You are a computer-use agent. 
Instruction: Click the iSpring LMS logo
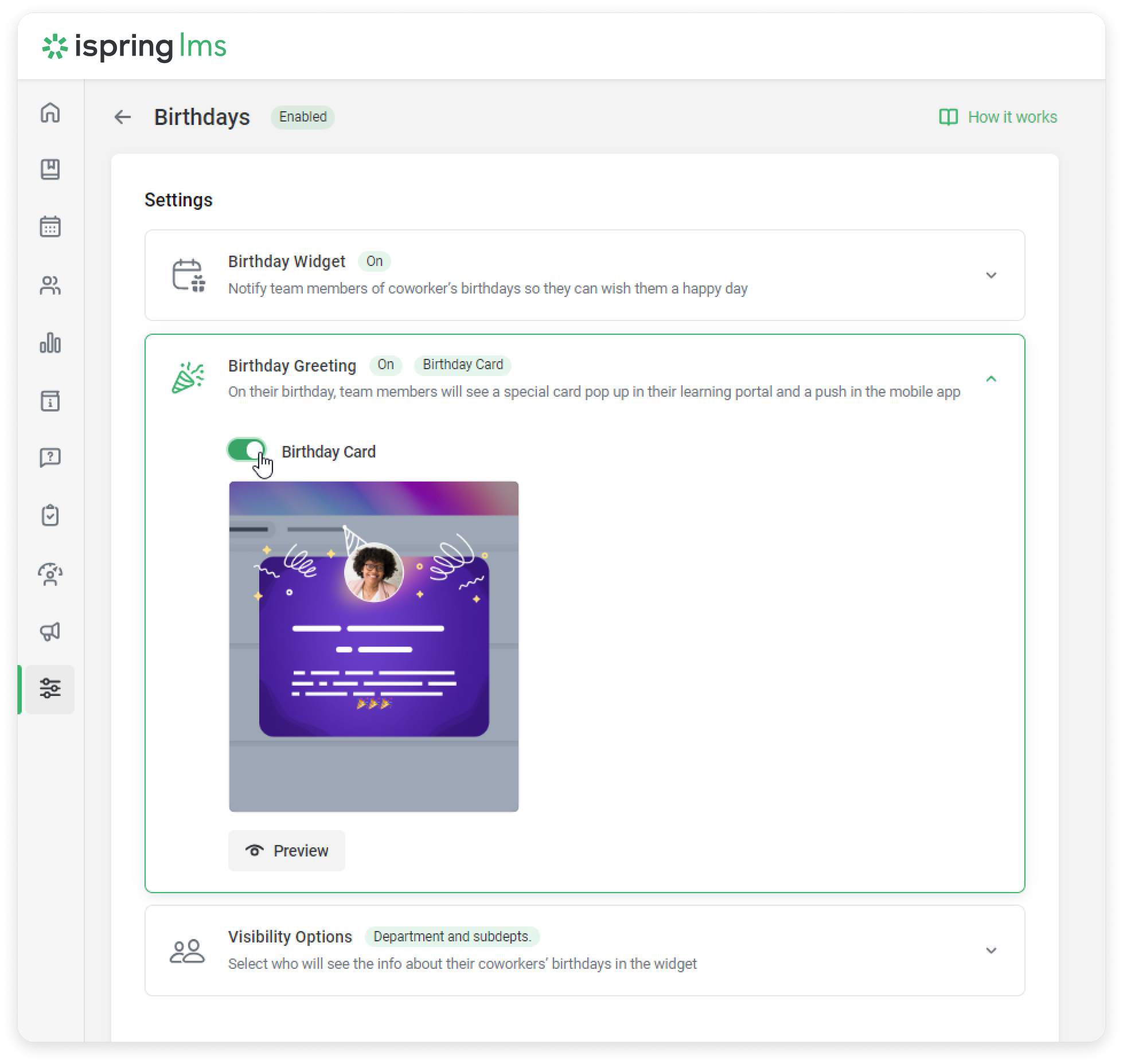click(135, 46)
